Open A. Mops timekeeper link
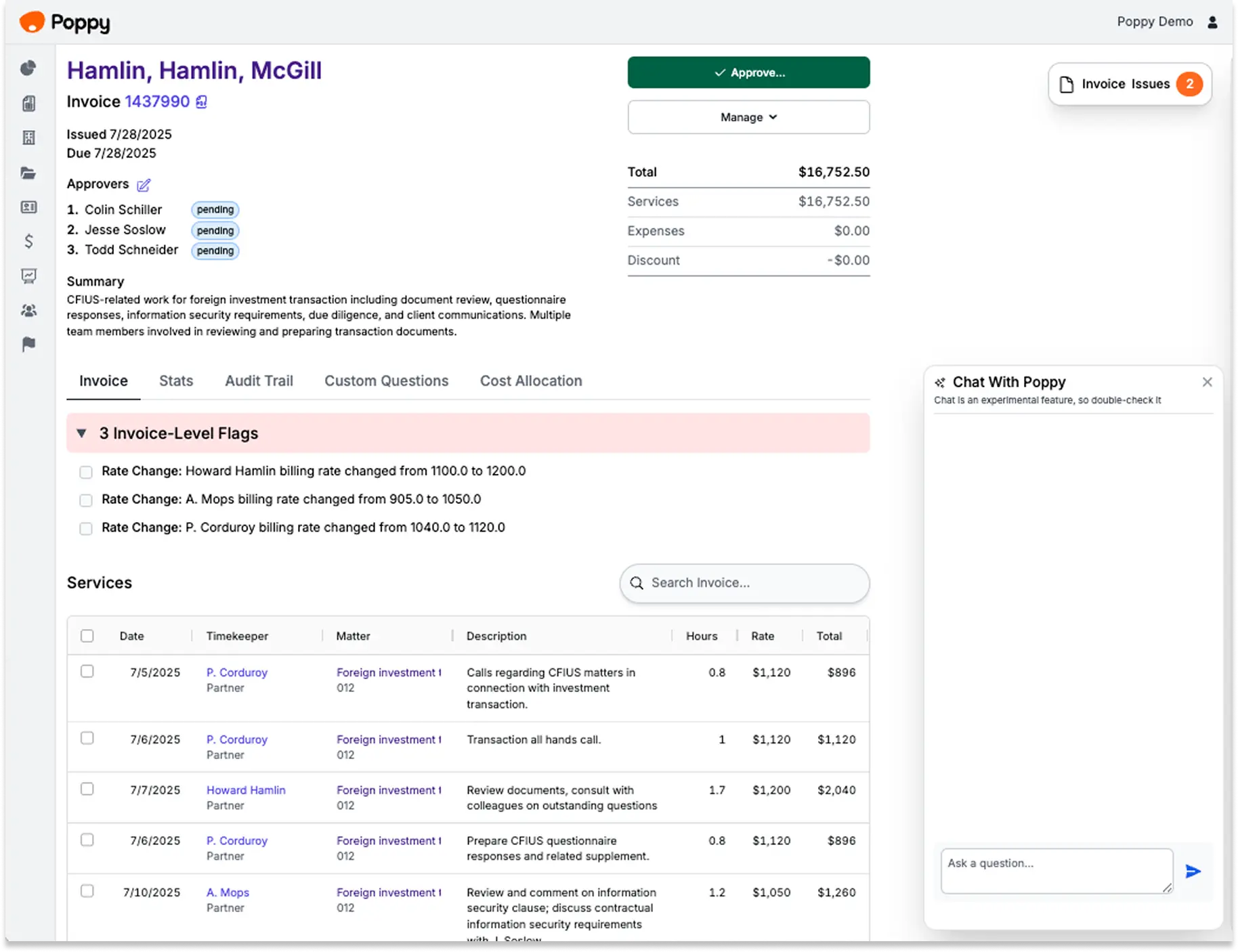 point(228,892)
